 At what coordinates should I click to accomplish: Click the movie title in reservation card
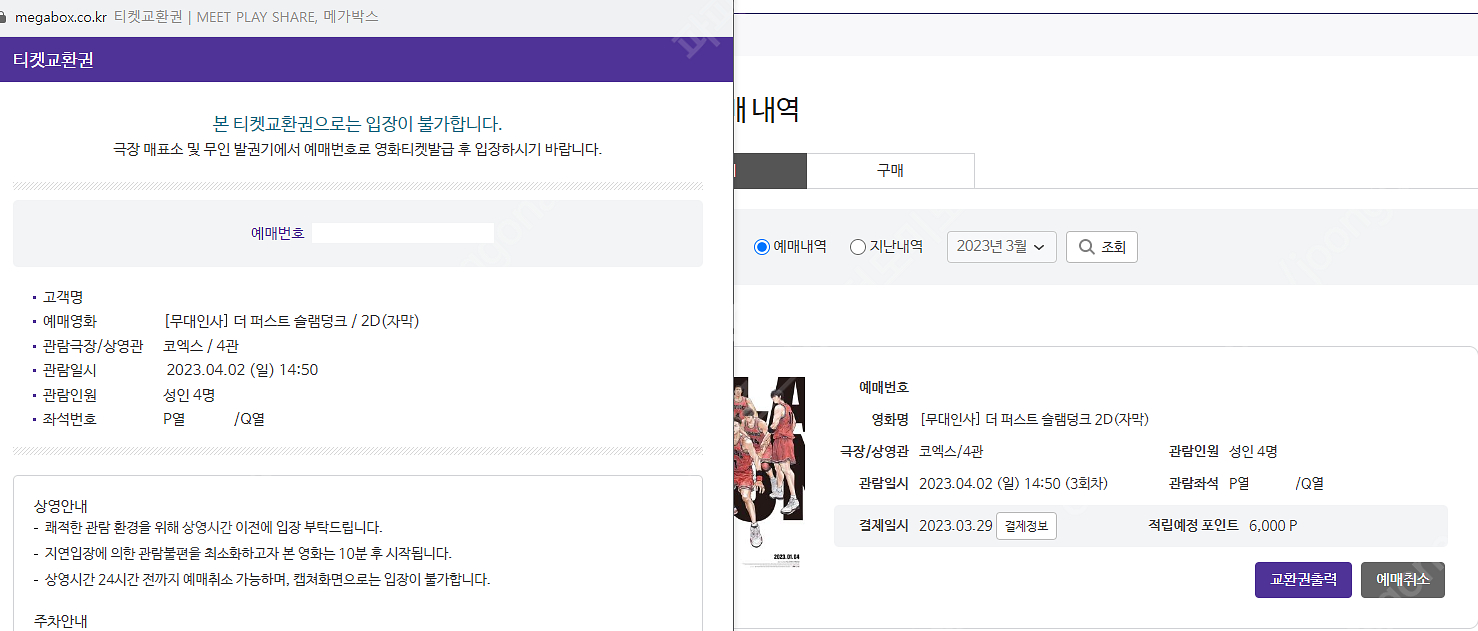(x=1034, y=419)
